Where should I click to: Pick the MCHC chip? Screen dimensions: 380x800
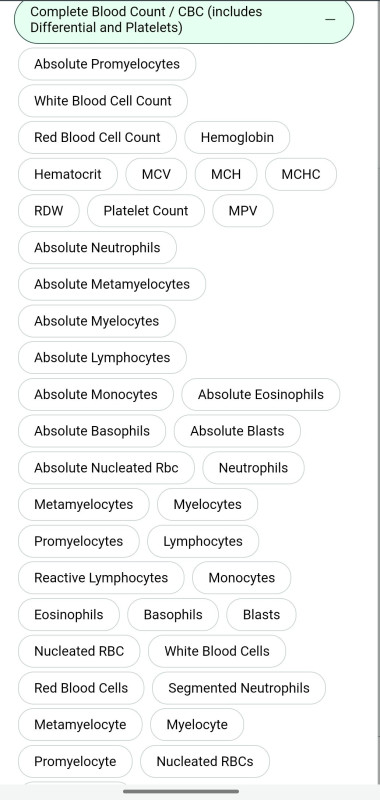coord(301,174)
